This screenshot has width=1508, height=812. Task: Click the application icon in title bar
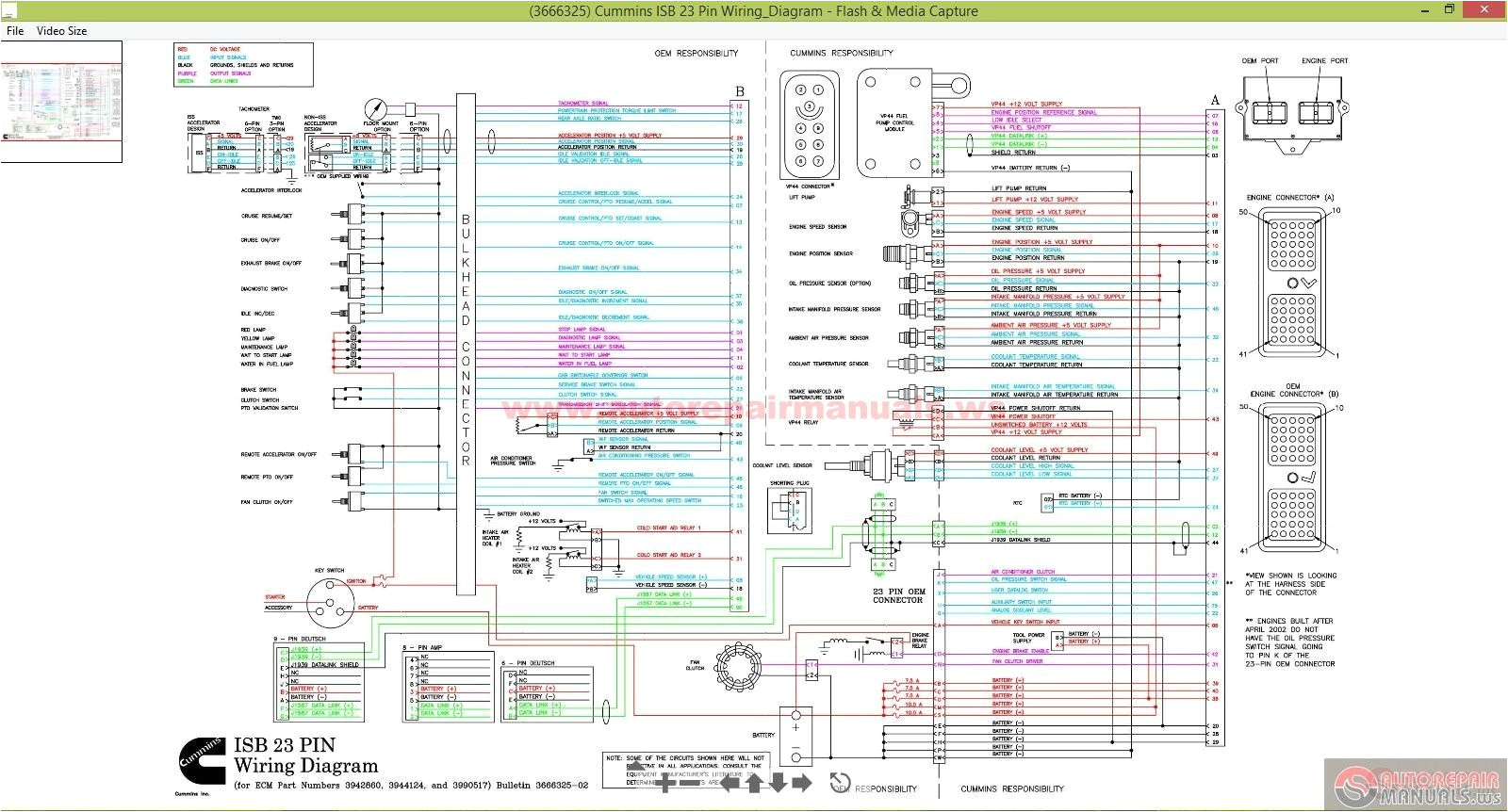click(9, 11)
